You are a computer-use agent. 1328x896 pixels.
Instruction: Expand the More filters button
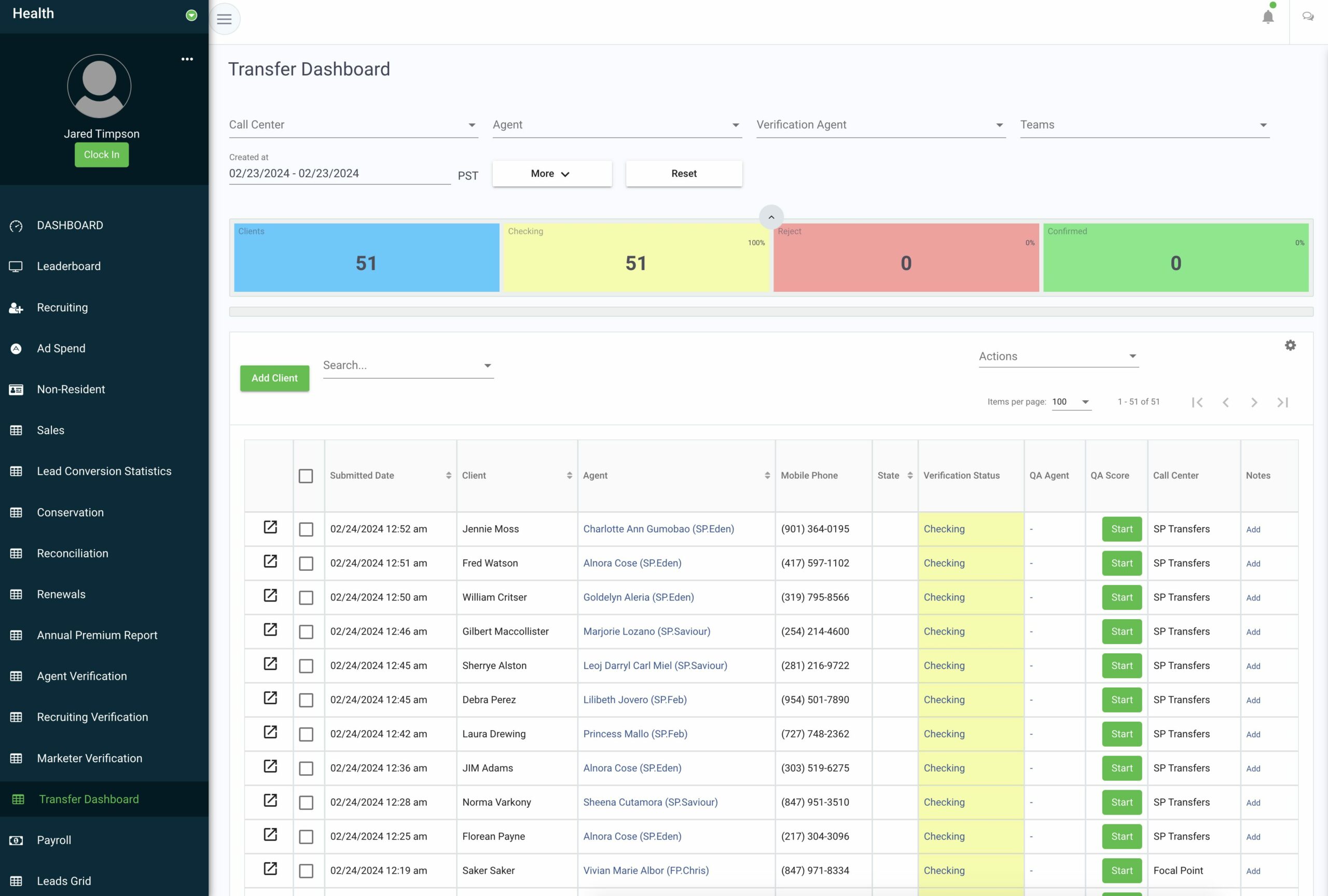(552, 174)
